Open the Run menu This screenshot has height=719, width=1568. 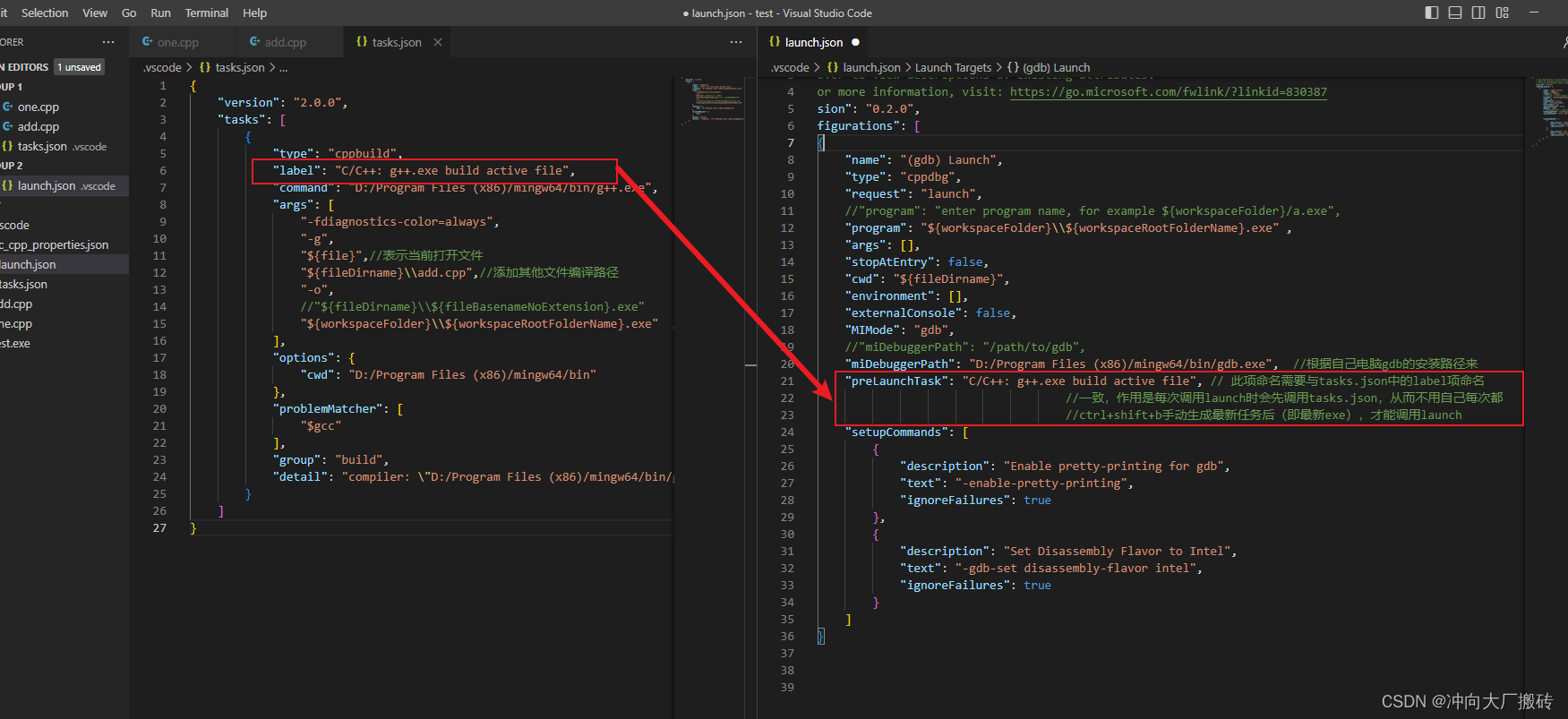point(161,13)
